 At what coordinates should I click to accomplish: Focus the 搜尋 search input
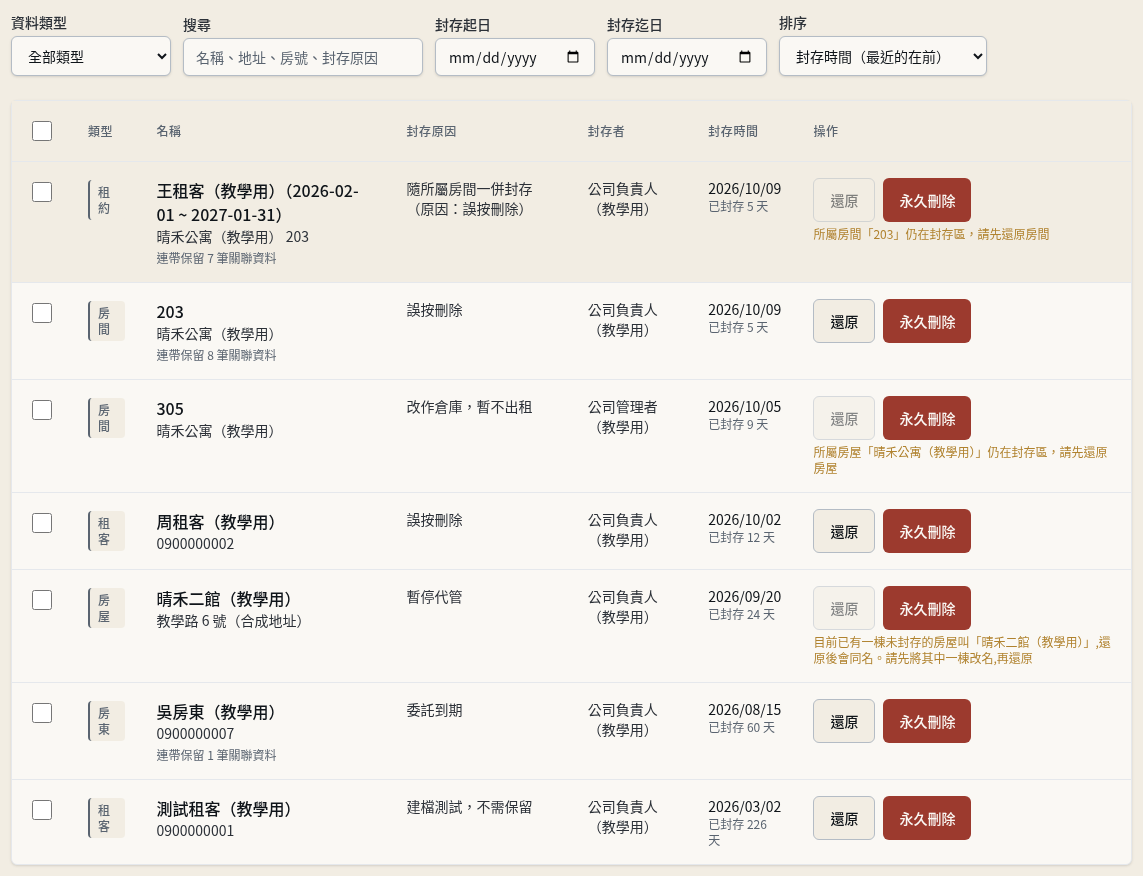(x=303, y=57)
